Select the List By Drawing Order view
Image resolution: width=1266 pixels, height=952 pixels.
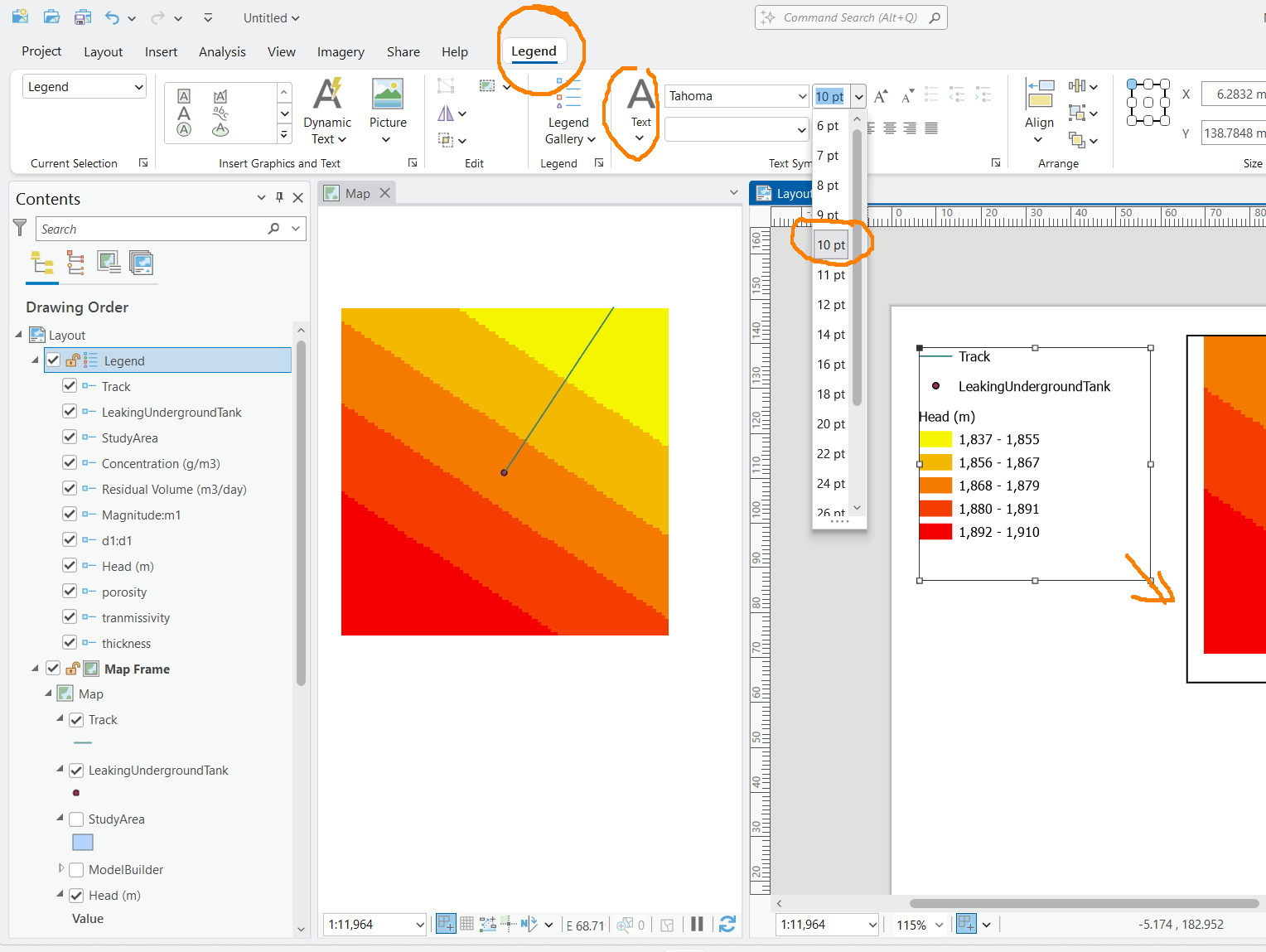pyautogui.click(x=42, y=263)
